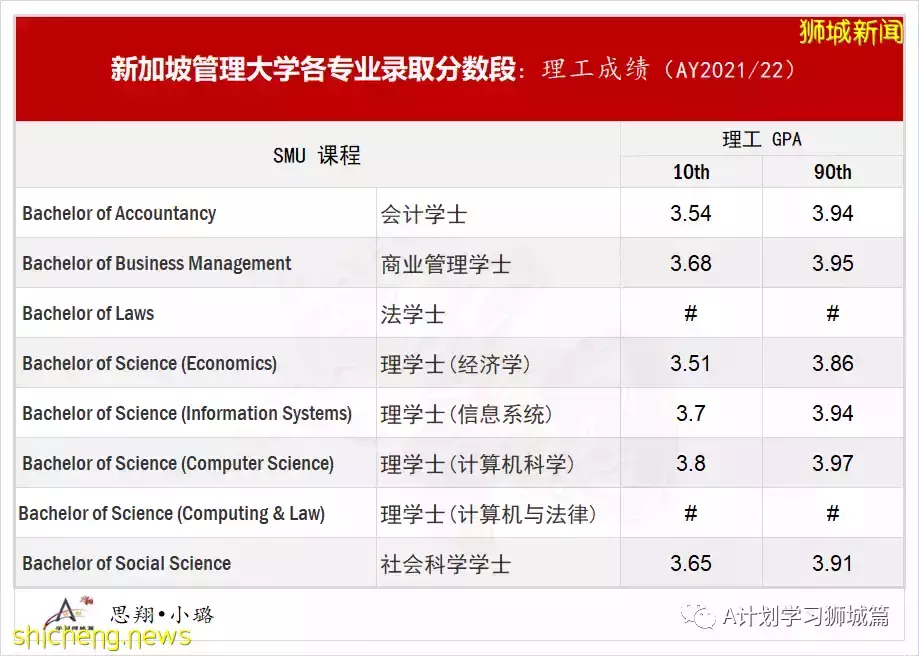919x656 pixels.
Task: Click the Bachelor of Laws 10th '#' cell
Action: coord(691,314)
